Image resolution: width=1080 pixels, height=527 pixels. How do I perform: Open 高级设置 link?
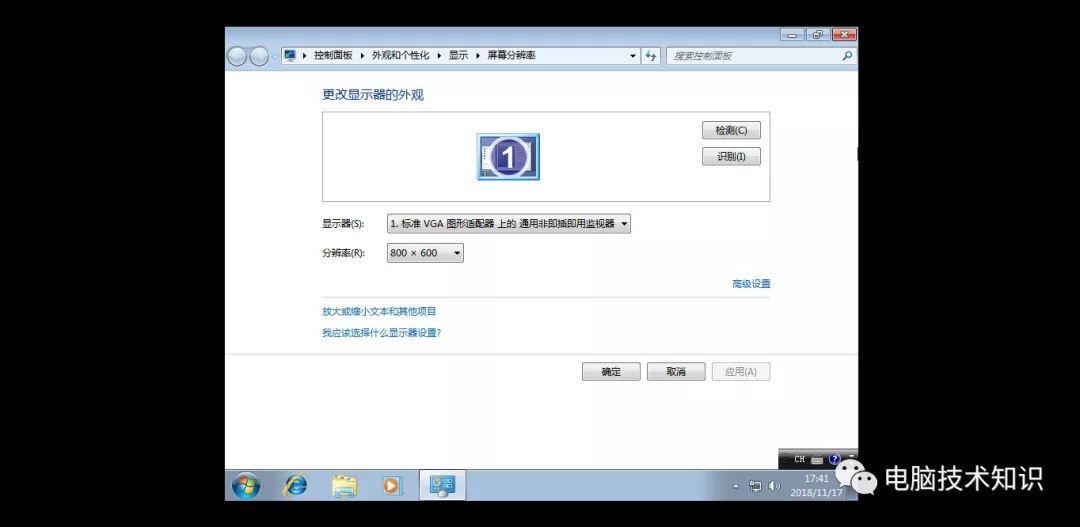[x=751, y=284]
